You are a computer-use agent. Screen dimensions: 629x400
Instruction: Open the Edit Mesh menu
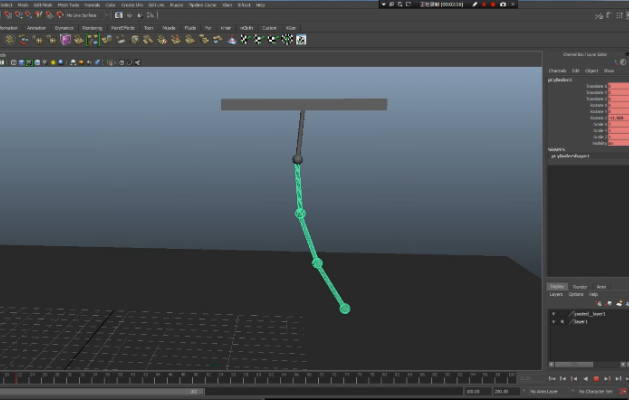pos(43,5)
